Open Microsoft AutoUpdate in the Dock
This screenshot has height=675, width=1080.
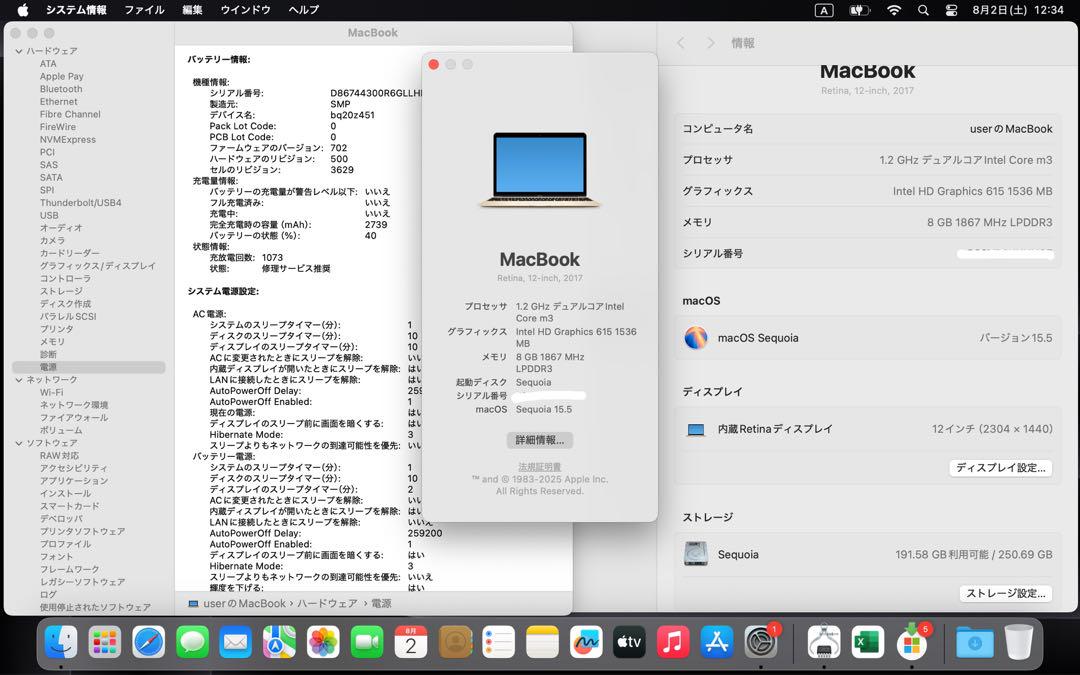(x=912, y=643)
